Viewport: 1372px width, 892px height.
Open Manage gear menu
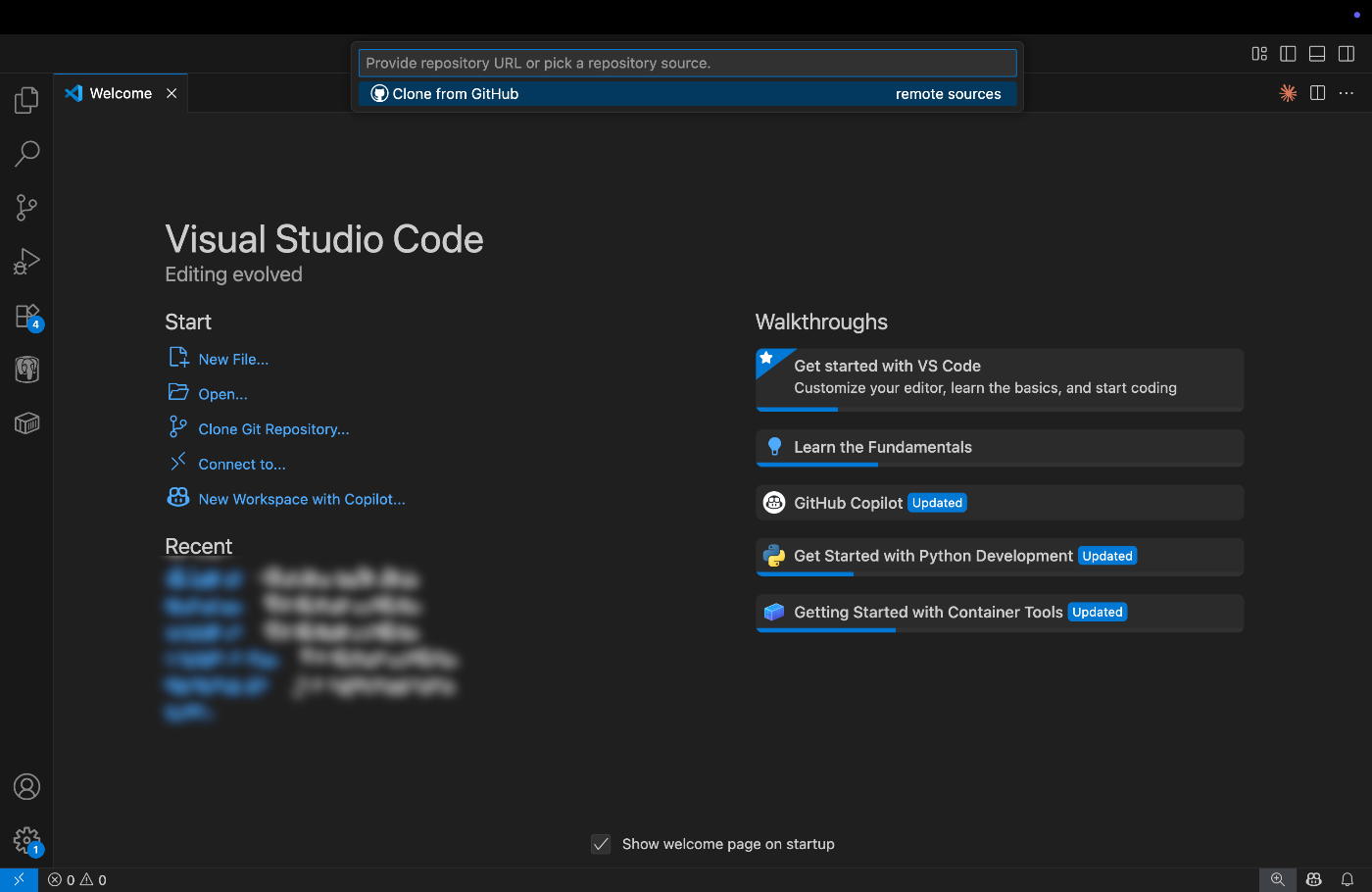click(26, 840)
